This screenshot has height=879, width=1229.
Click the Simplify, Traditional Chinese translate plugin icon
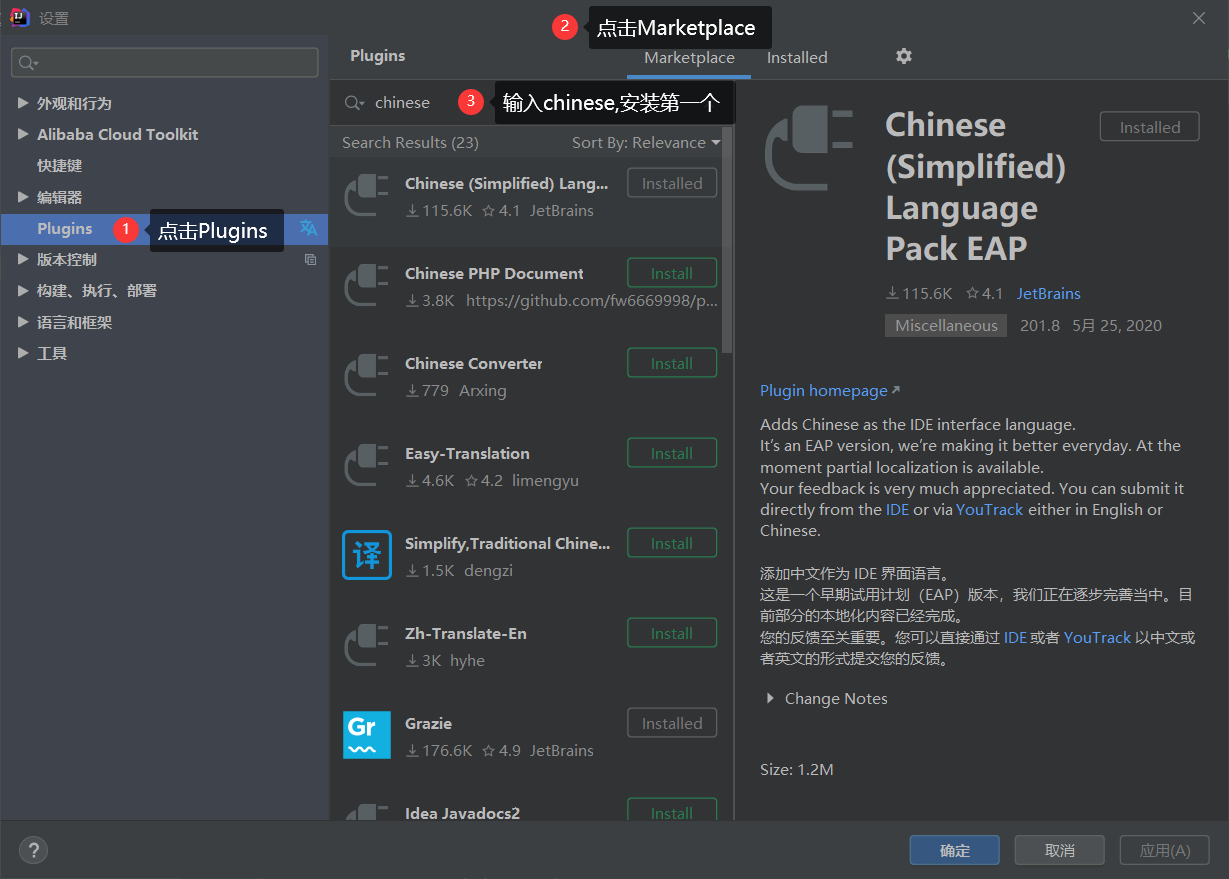367,555
